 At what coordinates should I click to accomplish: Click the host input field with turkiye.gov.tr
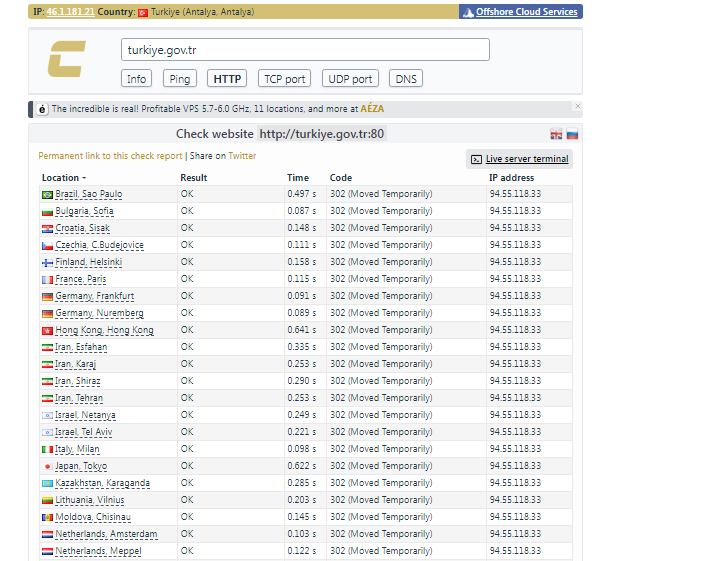point(305,49)
